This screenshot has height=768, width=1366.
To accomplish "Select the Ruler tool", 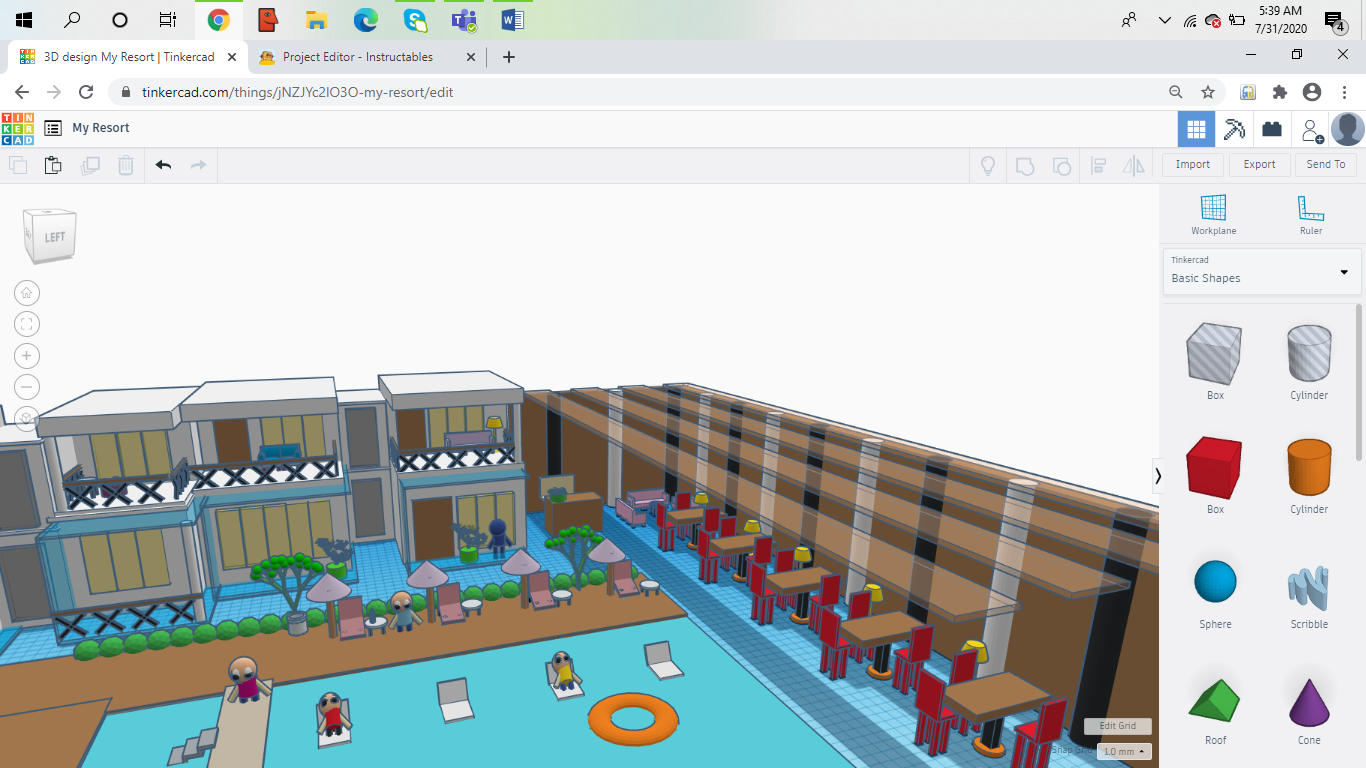I will pyautogui.click(x=1310, y=215).
